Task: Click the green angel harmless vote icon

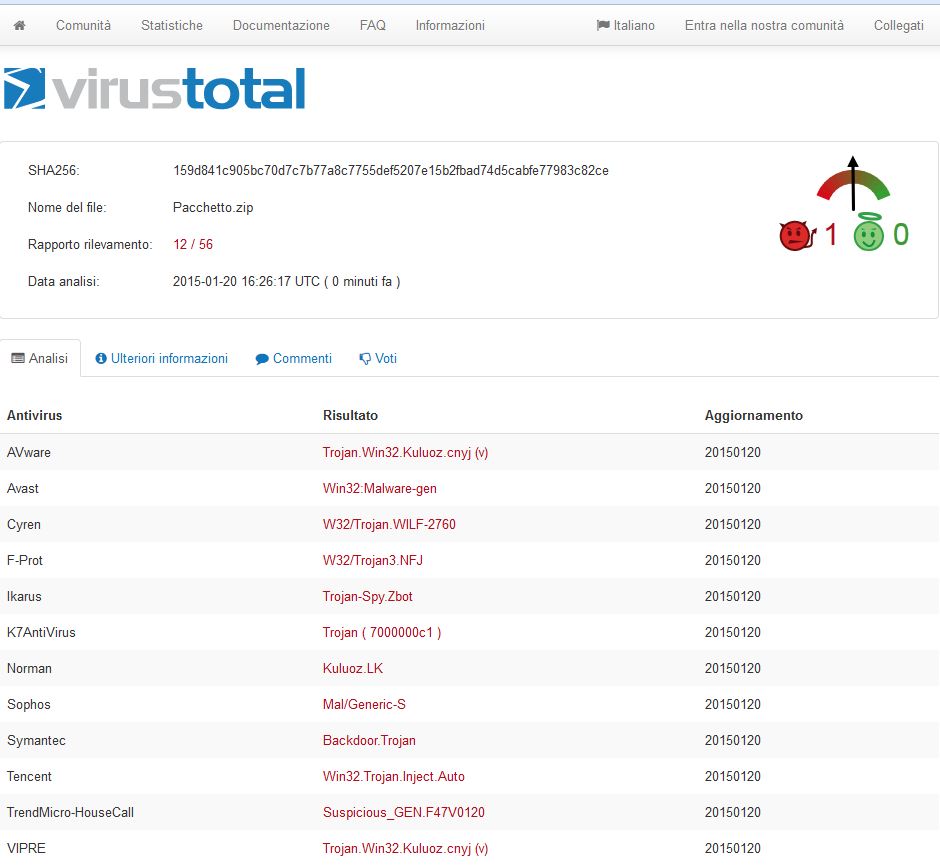Action: (869, 232)
